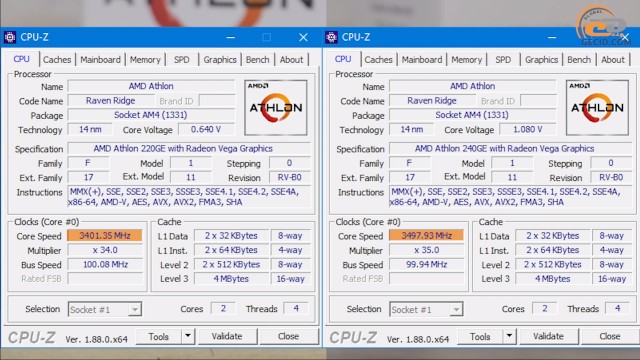Open the Caches tab in right window
The height and width of the screenshot is (360, 640).
378,60
